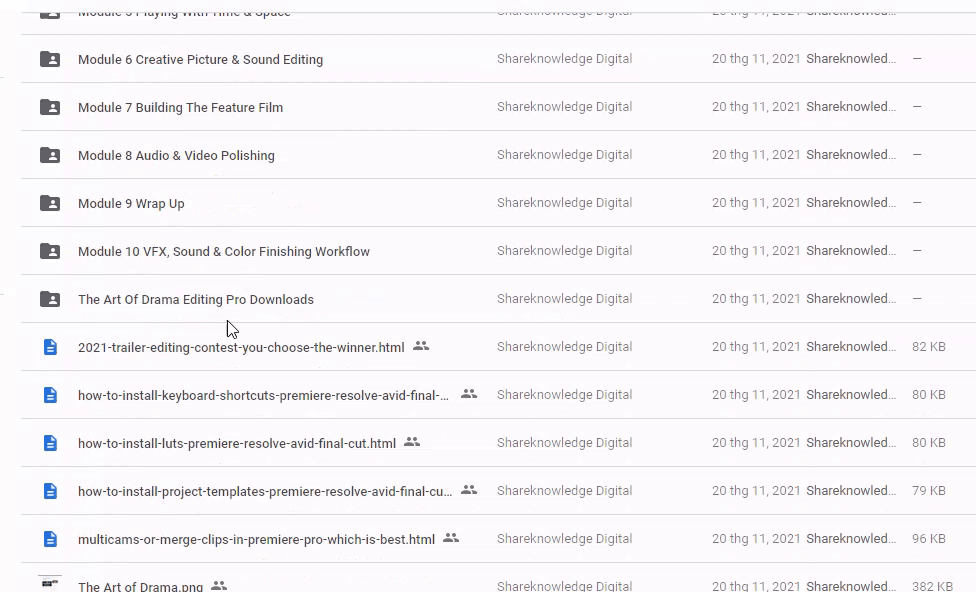Click the owner Shareknowledge Digital for Module 8
976x592 pixels.
(x=564, y=155)
